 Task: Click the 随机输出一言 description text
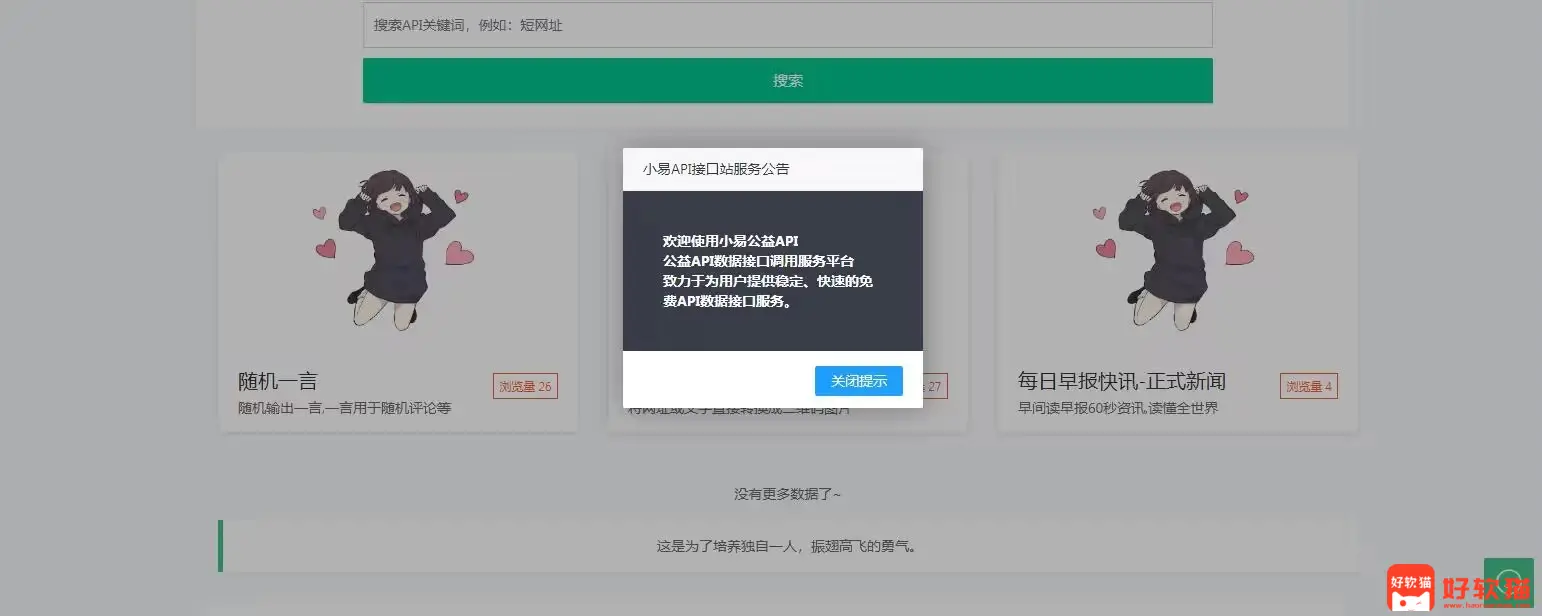tap(345, 408)
